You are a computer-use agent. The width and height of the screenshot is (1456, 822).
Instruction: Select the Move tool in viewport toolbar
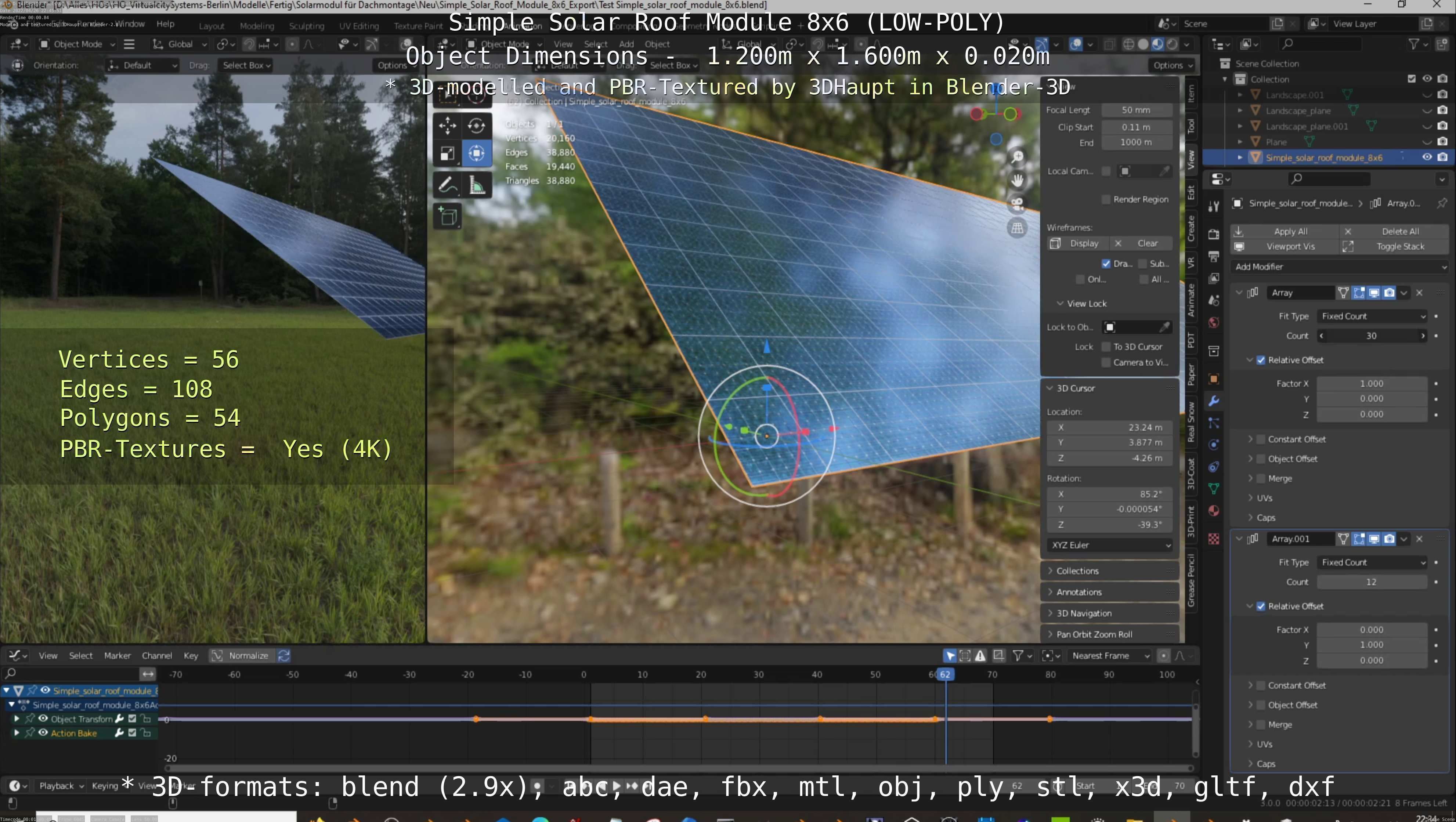pyautogui.click(x=447, y=126)
